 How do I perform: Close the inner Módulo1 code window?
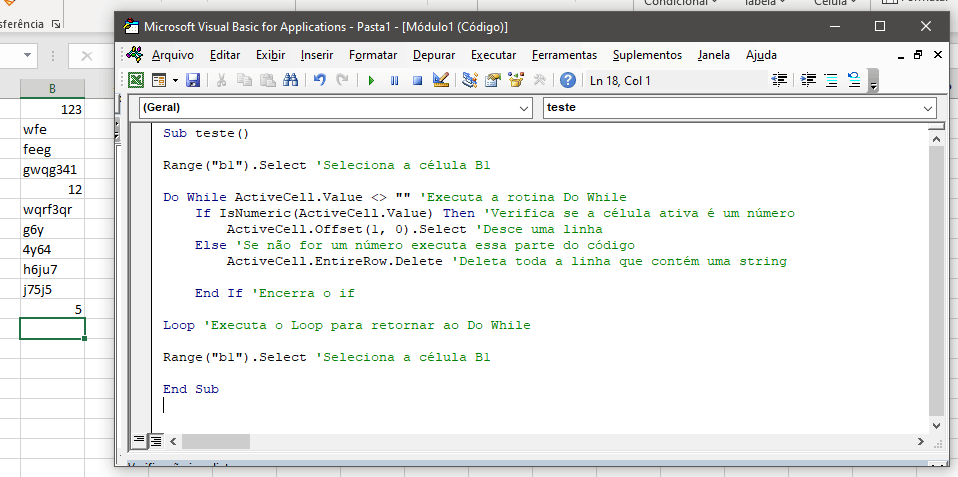coord(938,55)
